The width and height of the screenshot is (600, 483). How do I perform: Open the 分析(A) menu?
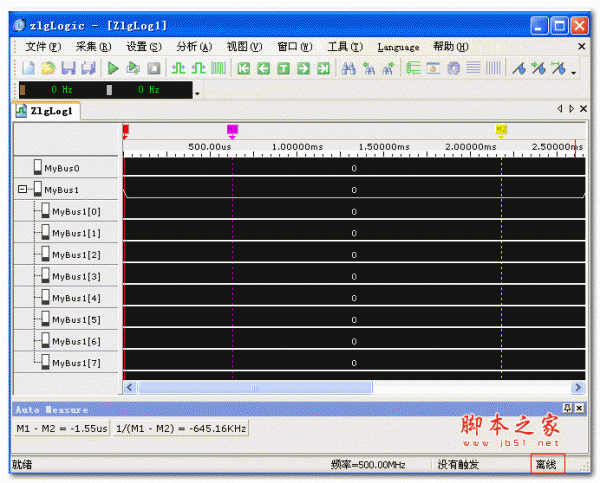click(194, 47)
